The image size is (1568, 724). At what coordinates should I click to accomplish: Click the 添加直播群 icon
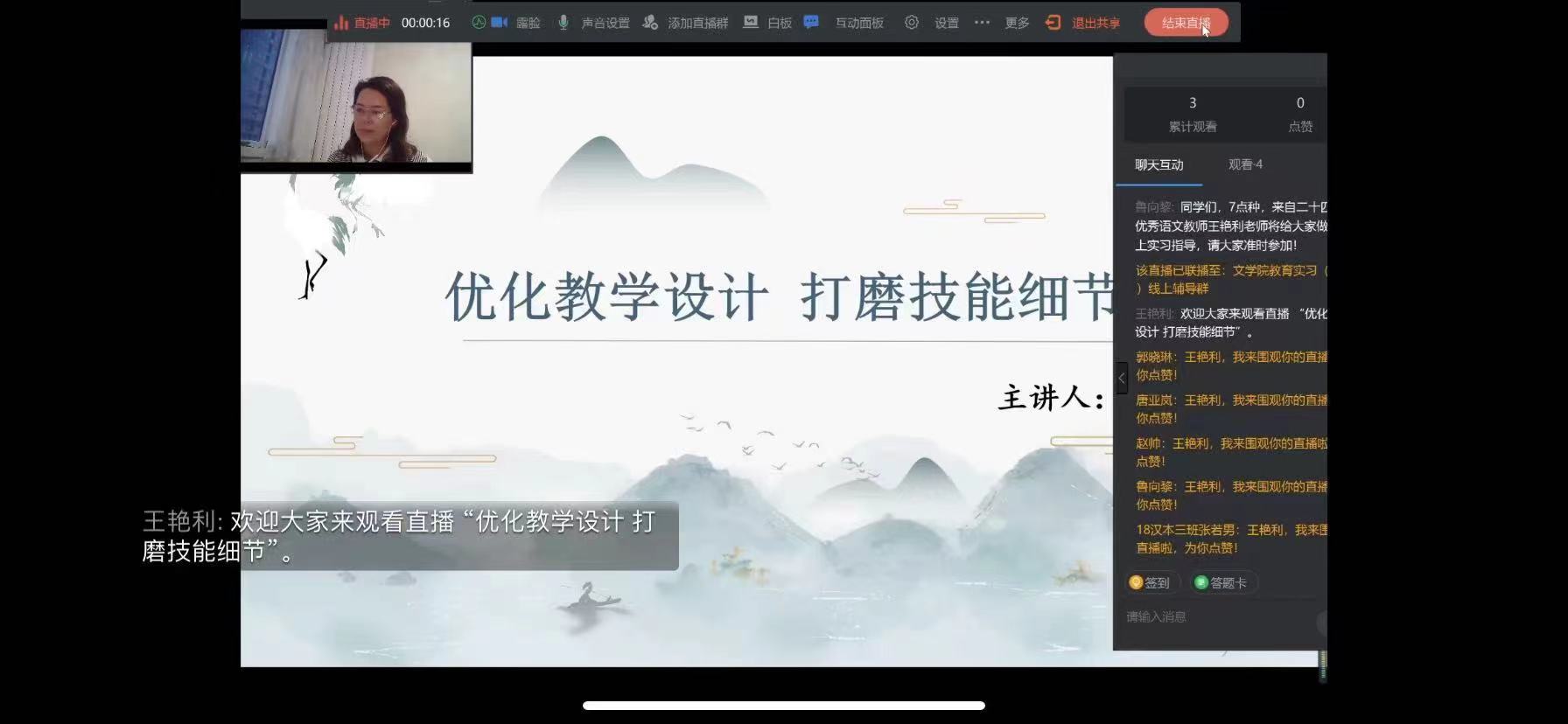click(650, 23)
